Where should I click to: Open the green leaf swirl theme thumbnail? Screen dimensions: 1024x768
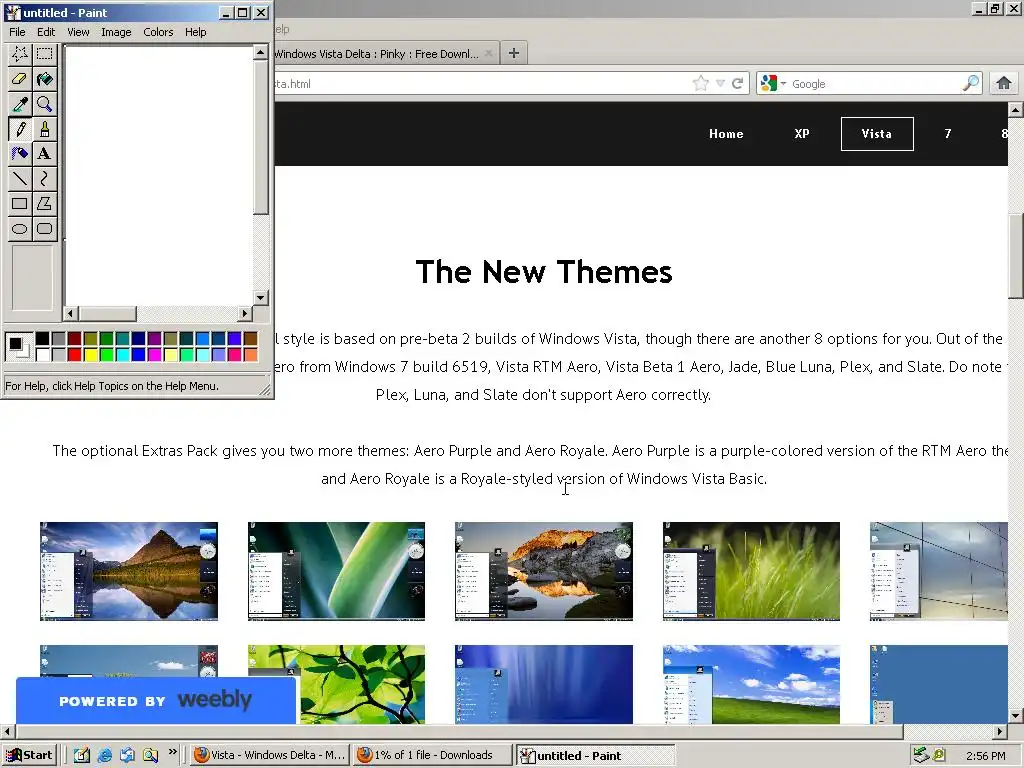coord(336,571)
